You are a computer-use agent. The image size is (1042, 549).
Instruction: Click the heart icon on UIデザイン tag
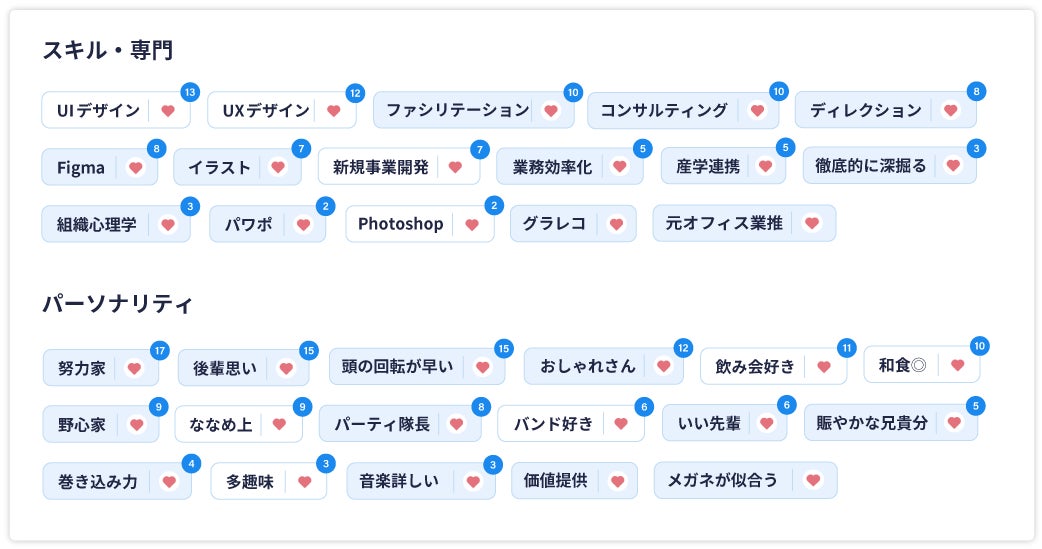tap(168, 111)
